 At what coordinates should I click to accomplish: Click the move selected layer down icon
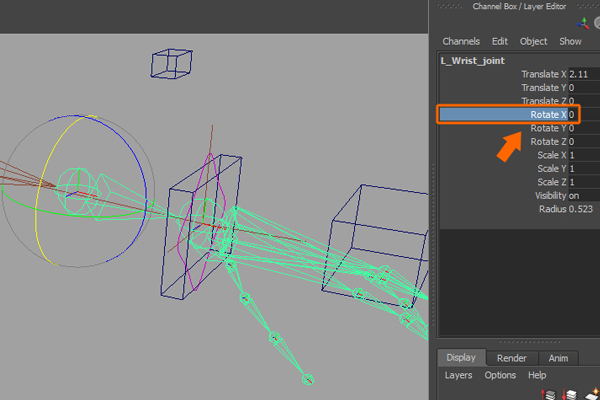[569, 394]
